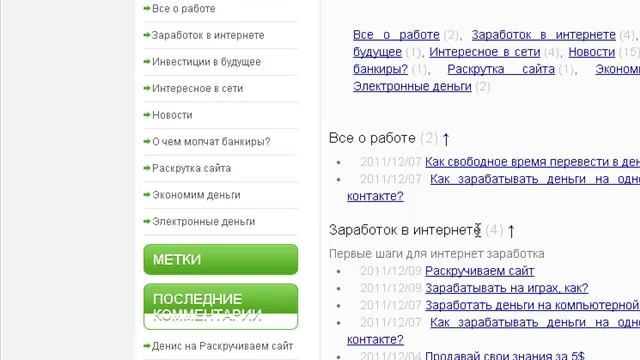Open comment Денис на Раскручиваем сайт
Image resolution: width=640 pixels, height=360 pixels.
coord(222,346)
